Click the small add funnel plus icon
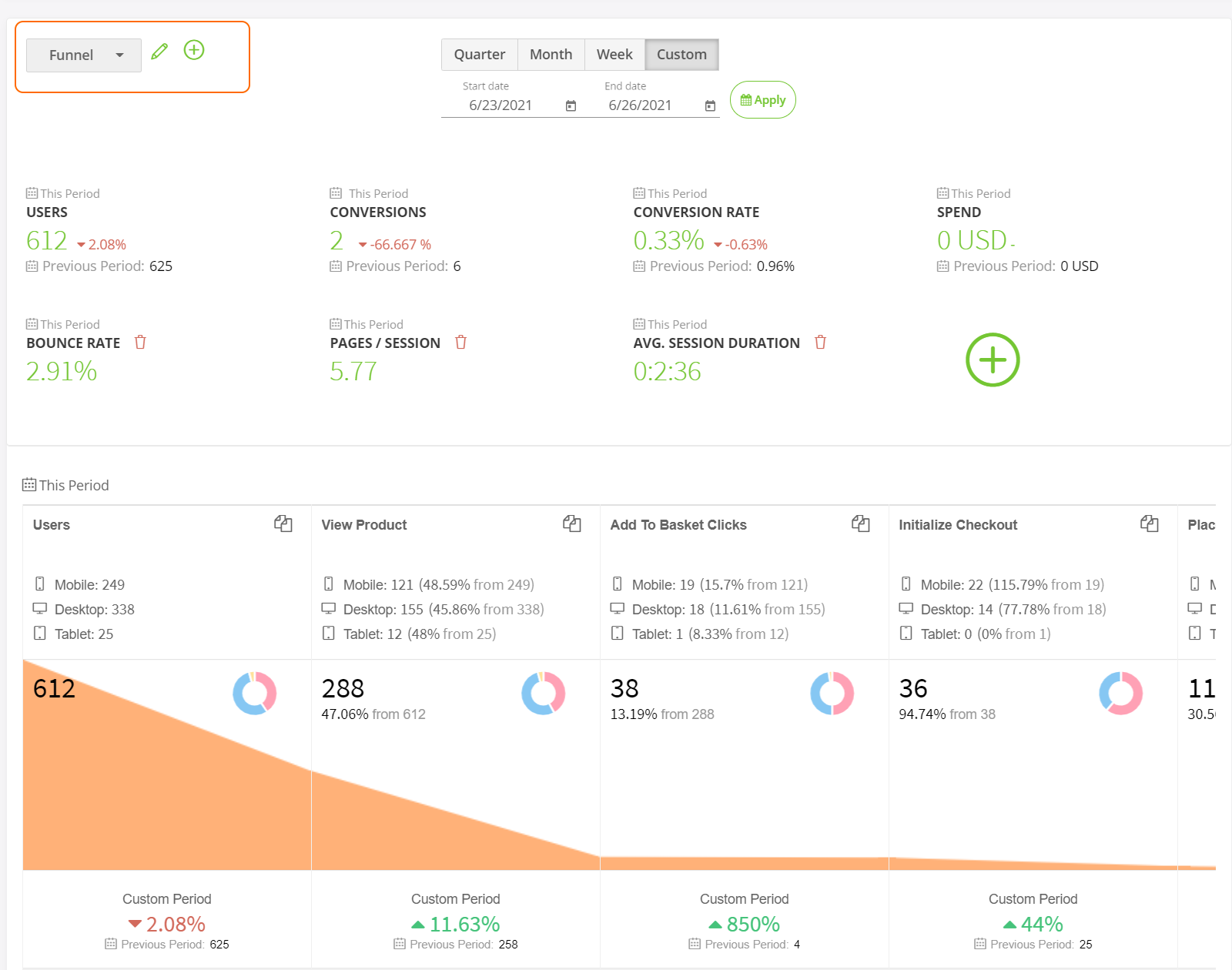Image resolution: width=1232 pixels, height=970 pixels. (x=194, y=50)
